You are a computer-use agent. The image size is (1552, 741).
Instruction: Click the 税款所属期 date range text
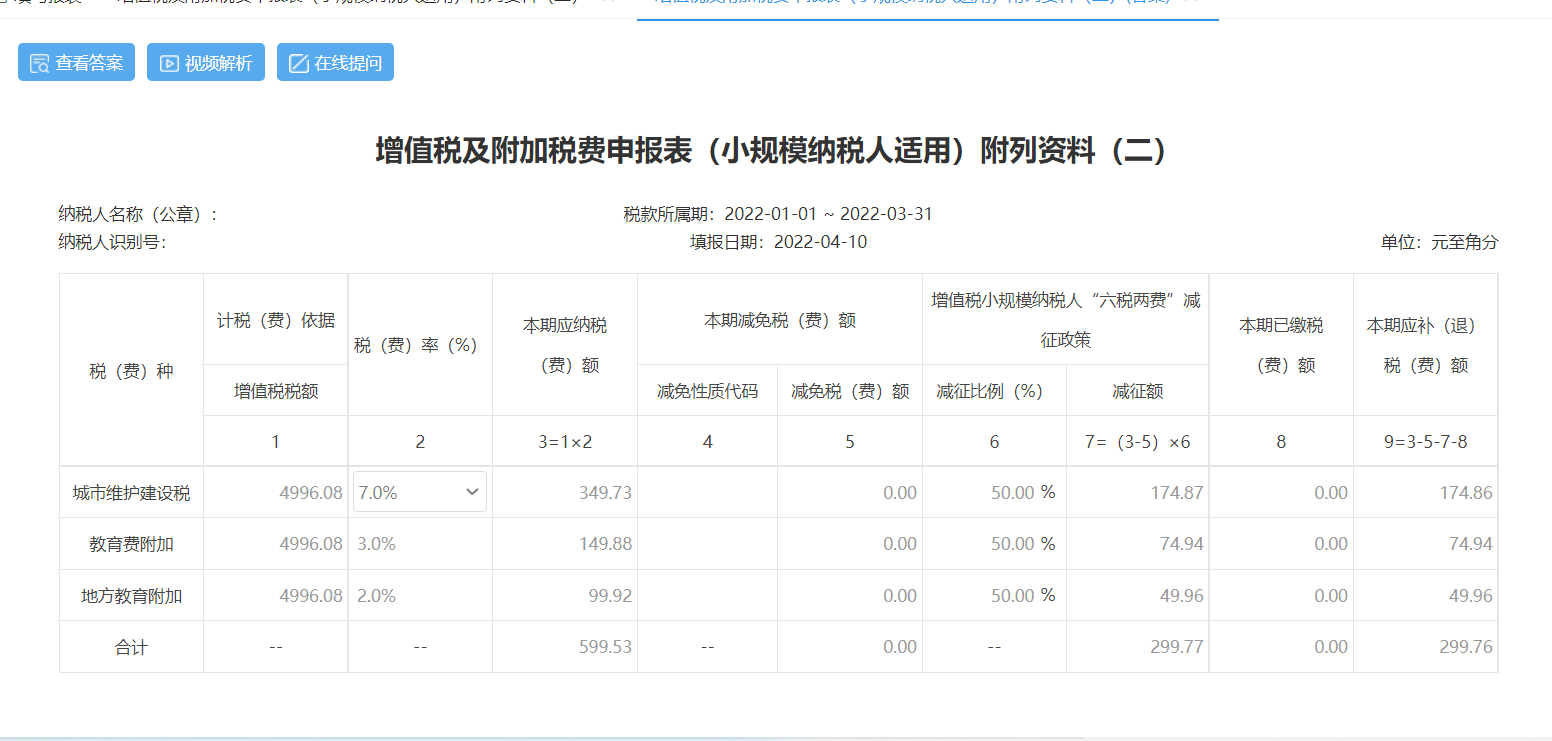click(778, 214)
